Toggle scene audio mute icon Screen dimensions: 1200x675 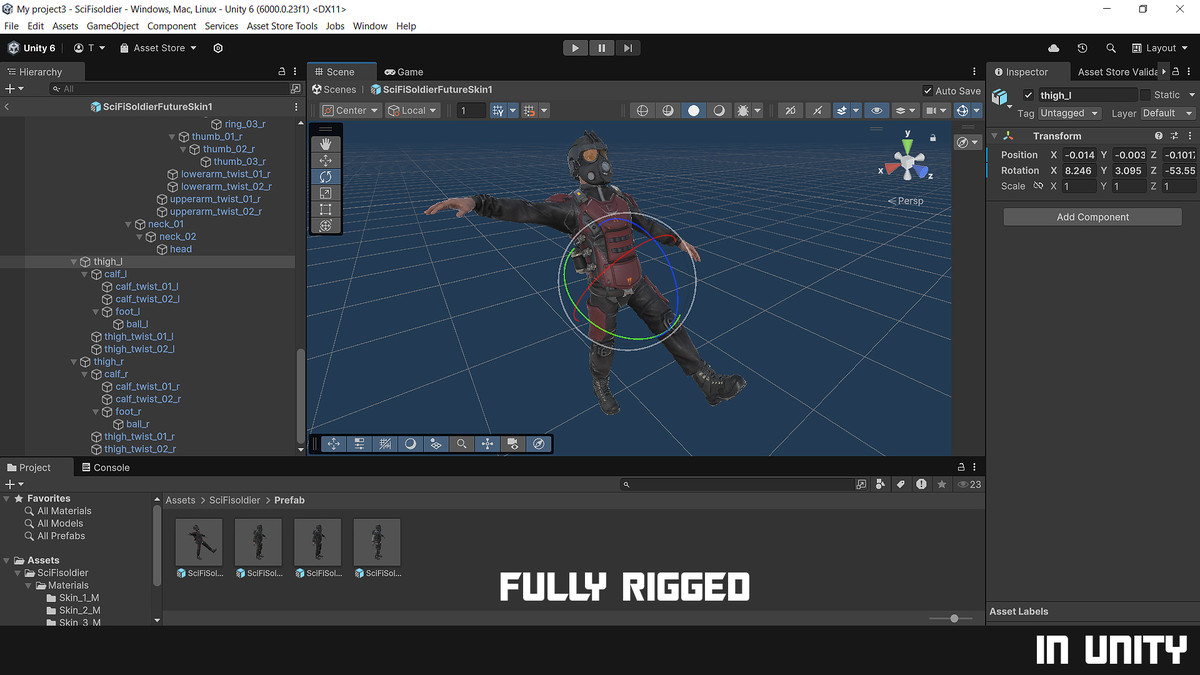[817, 111]
